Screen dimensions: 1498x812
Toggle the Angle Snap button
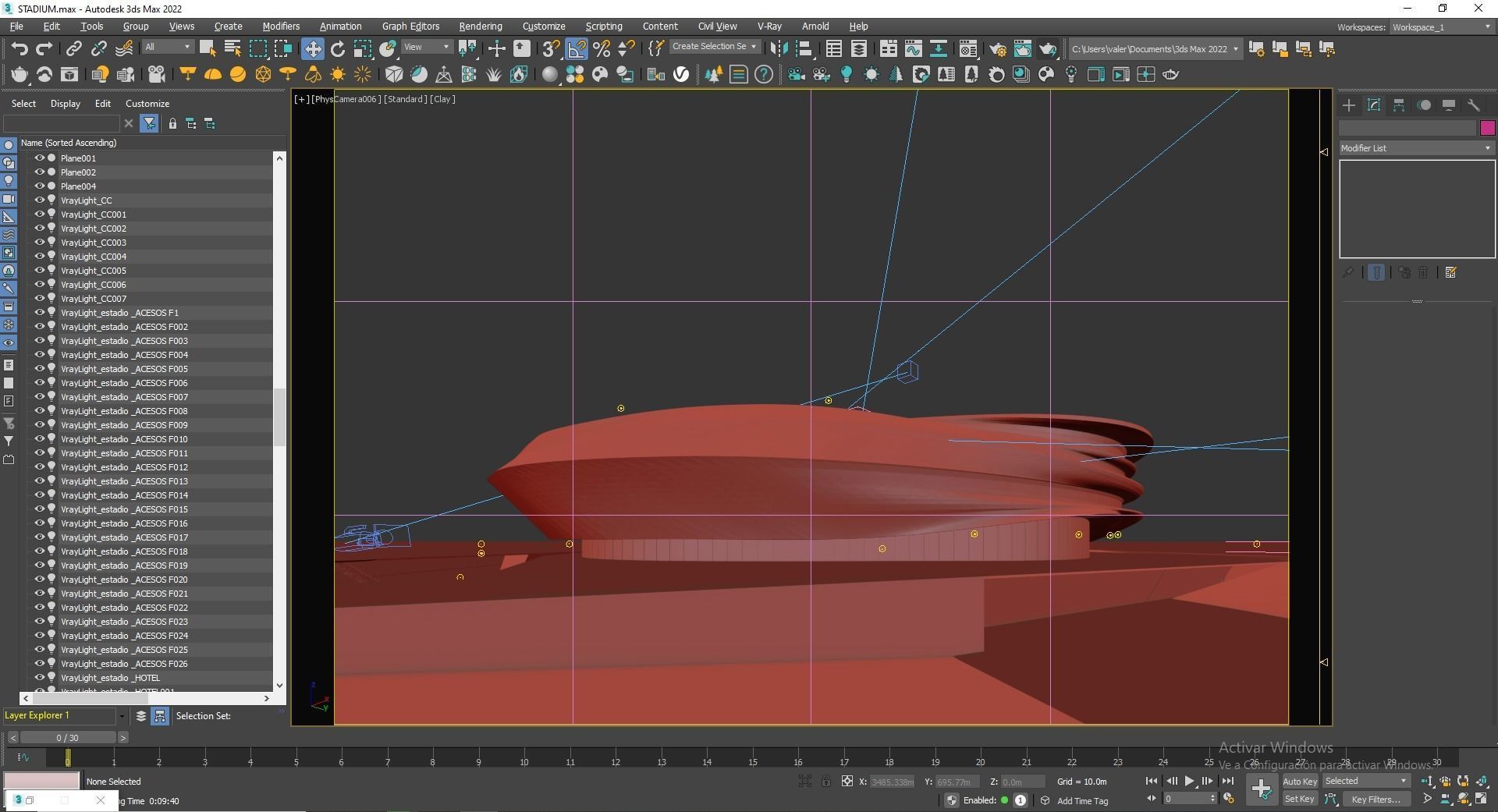577,49
